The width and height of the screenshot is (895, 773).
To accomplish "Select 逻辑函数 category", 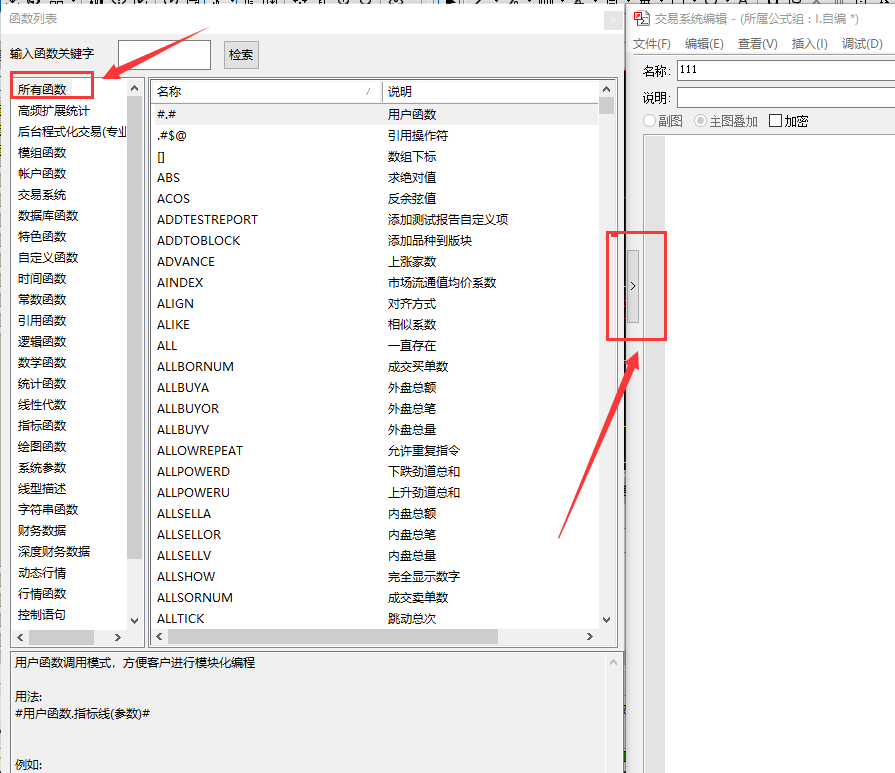I will (42, 341).
